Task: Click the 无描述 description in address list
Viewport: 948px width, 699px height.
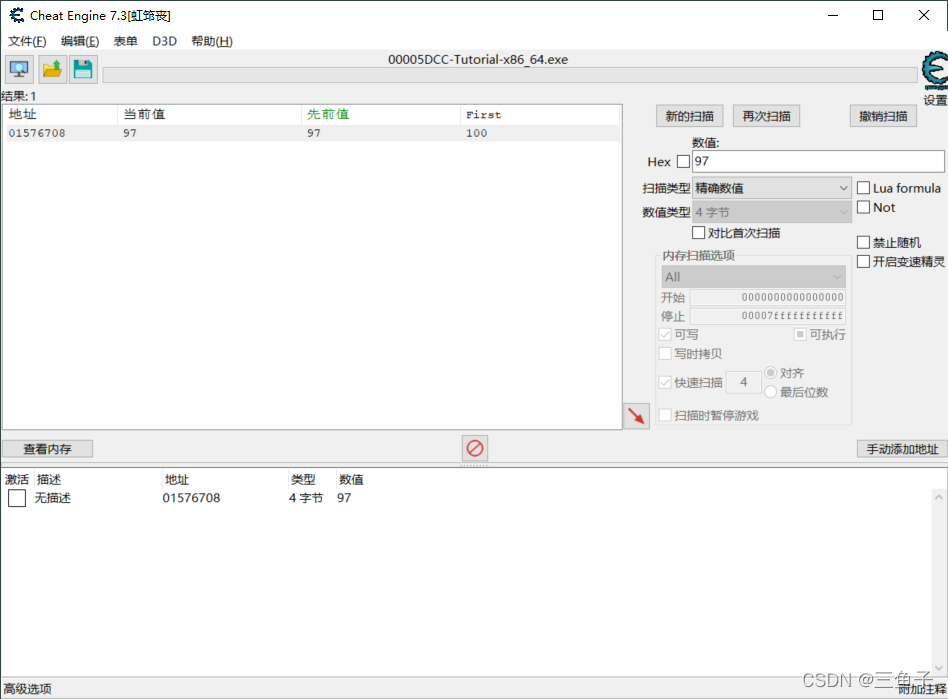Action: click(x=53, y=498)
